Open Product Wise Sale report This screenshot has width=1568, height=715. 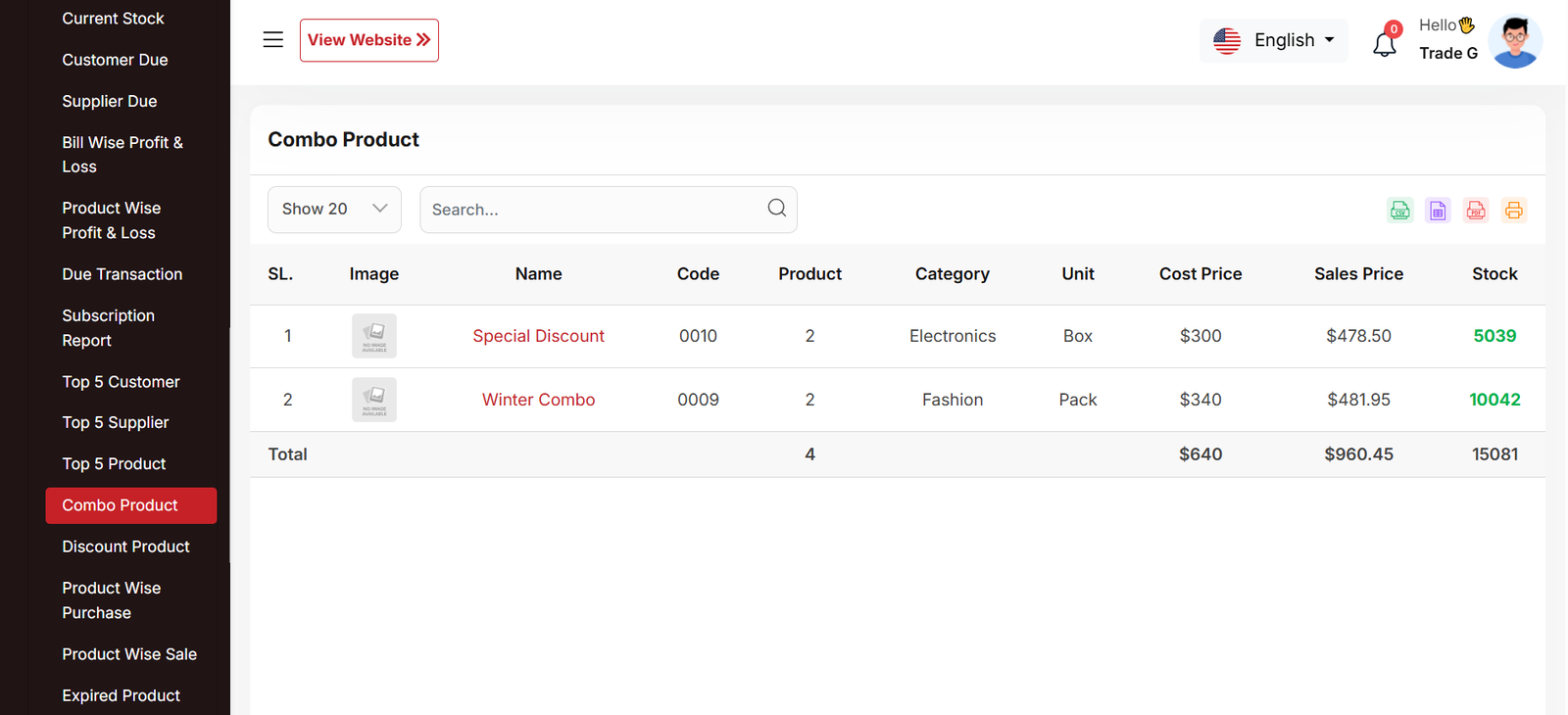[x=129, y=654]
